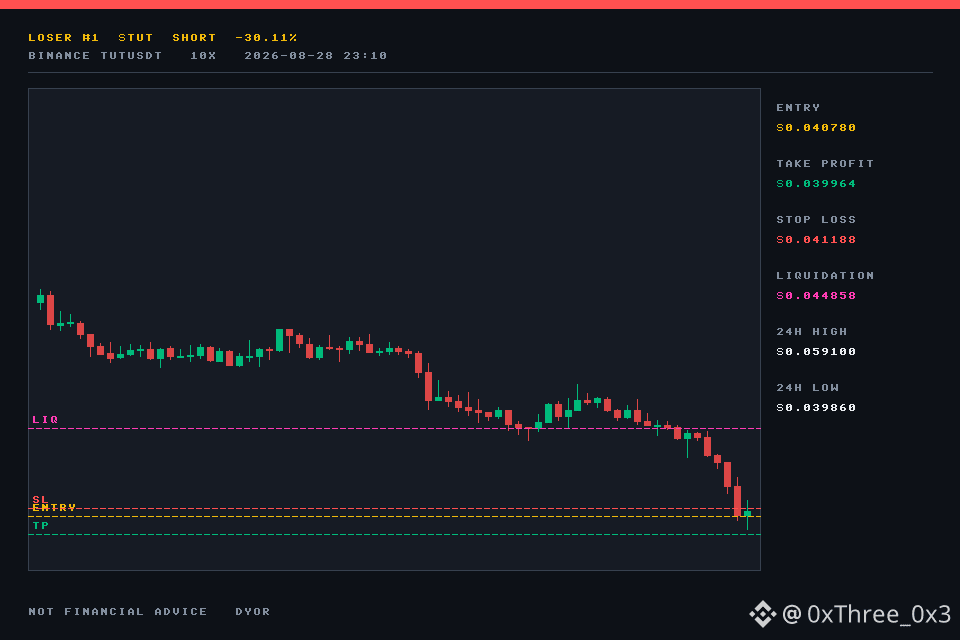
Task: Click the TAKE PROFIT heading
Action: (x=825, y=164)
